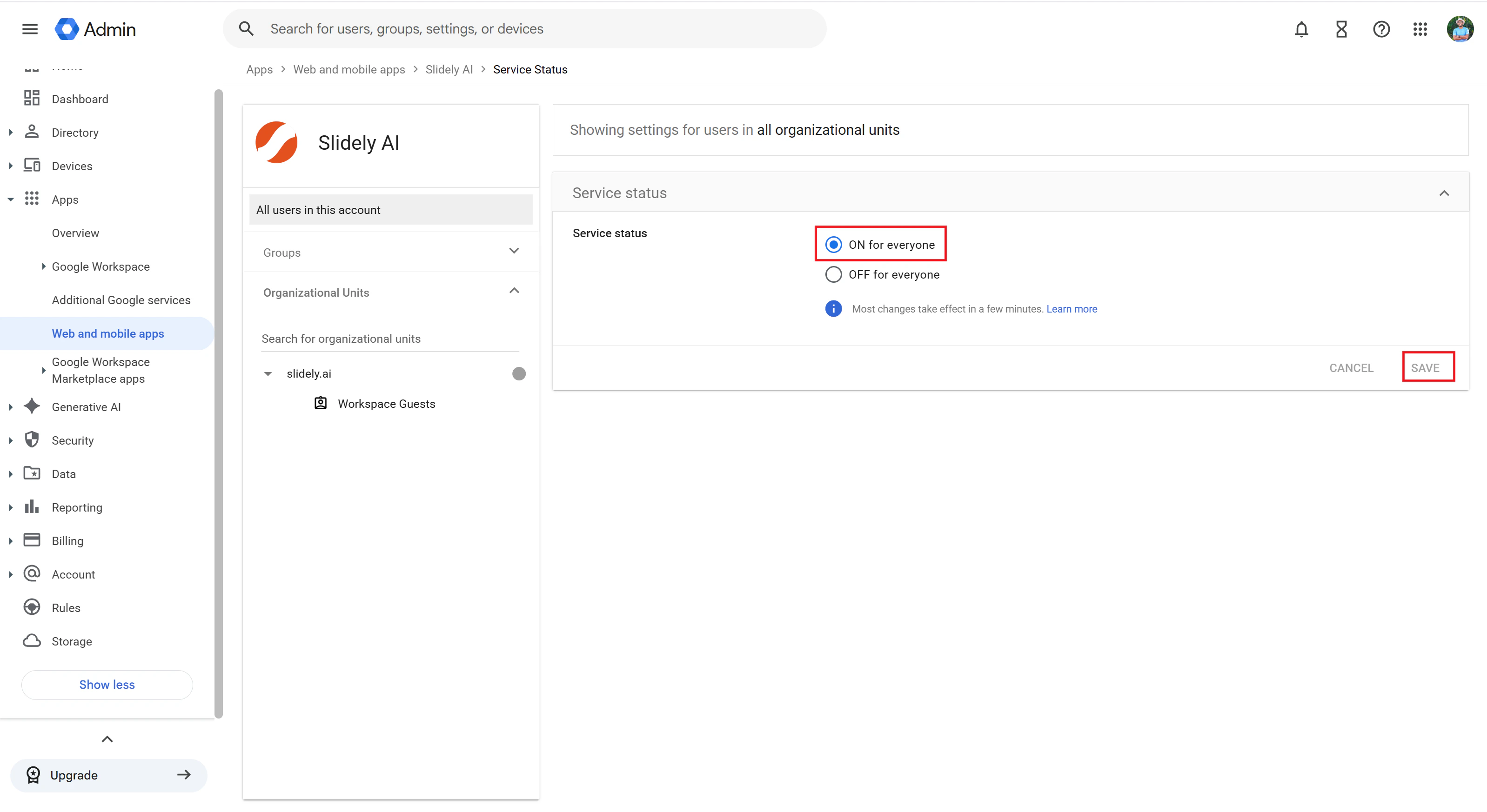The image size is (1487, 812).
Task: Click the Account at-sign icon
Action: pyautogui.click(x=32, y=573)
